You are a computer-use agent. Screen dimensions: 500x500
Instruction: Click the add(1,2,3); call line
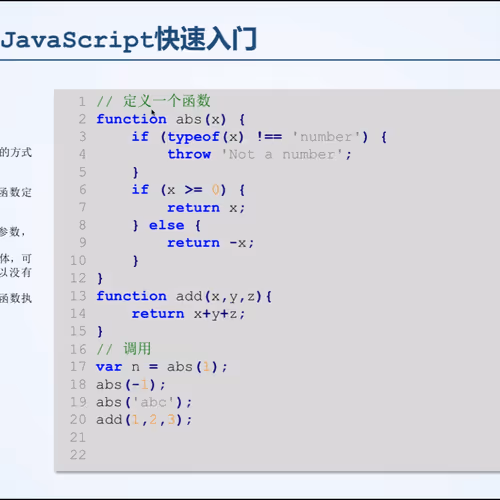(144, 420)
